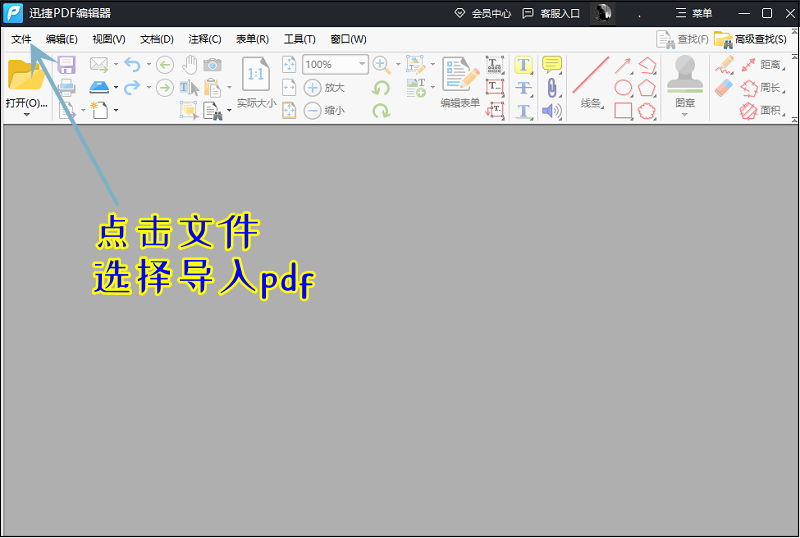
Task: Click the purple Save floppy icon
Action: click(x=66, y=65)
